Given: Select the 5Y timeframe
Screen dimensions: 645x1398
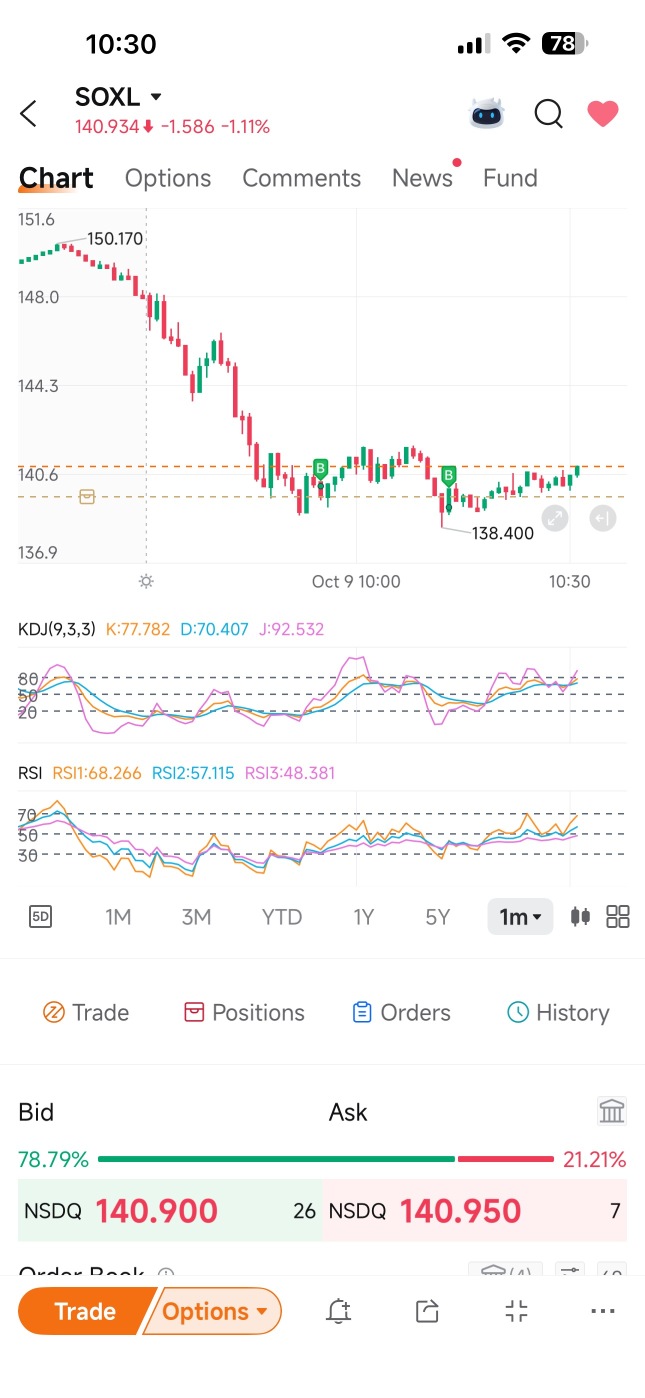Looking at the screenshot, I should pos(438,917).
